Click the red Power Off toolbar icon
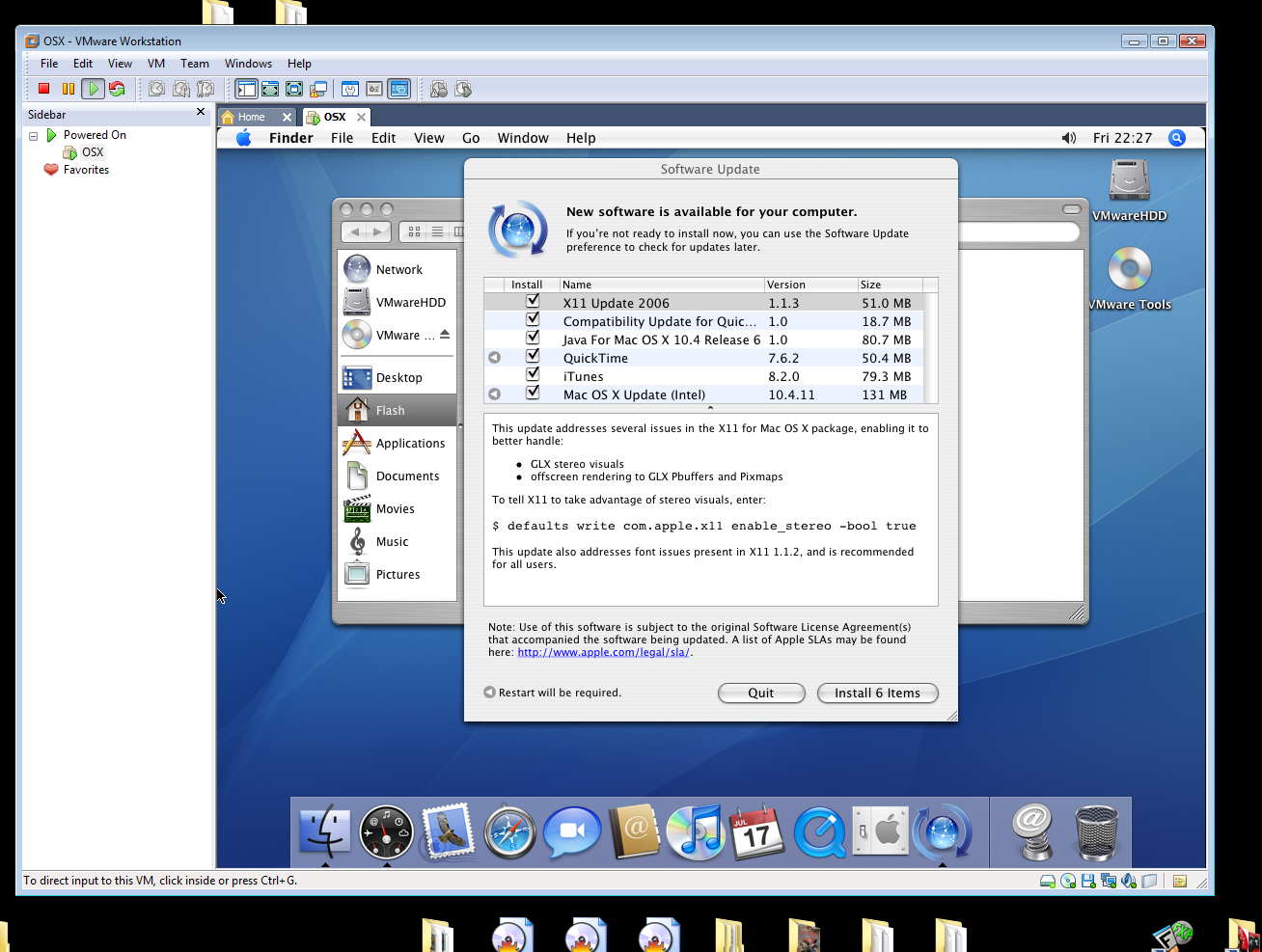The height and width of the screenshot is (952, 1262). [x=43, y=89]
